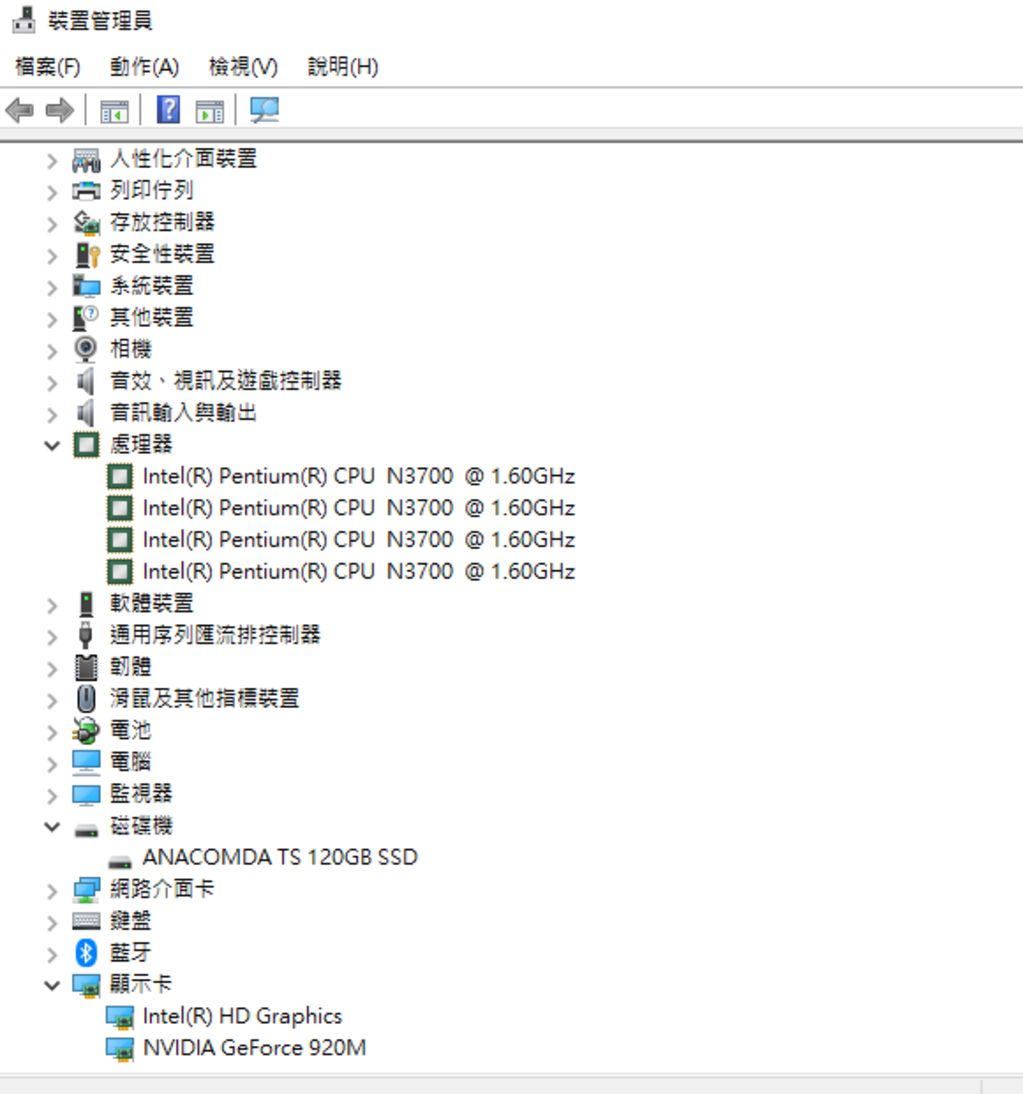Click the 安全性裝置 key icon

(87, 255)
